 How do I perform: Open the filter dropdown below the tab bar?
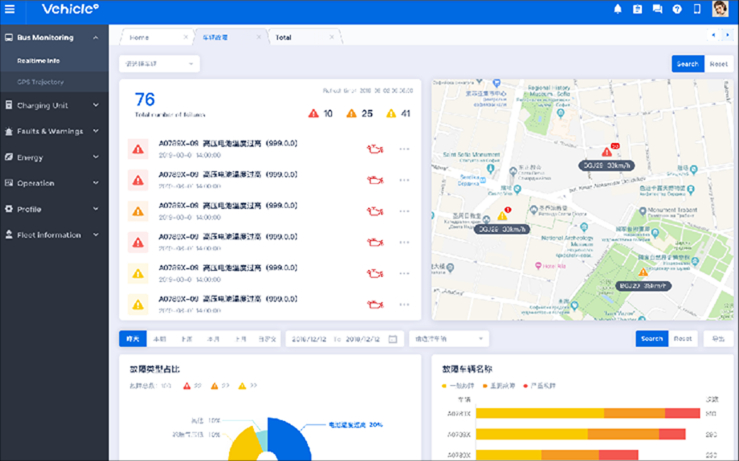pyautogui.click(x=159, y=64)
